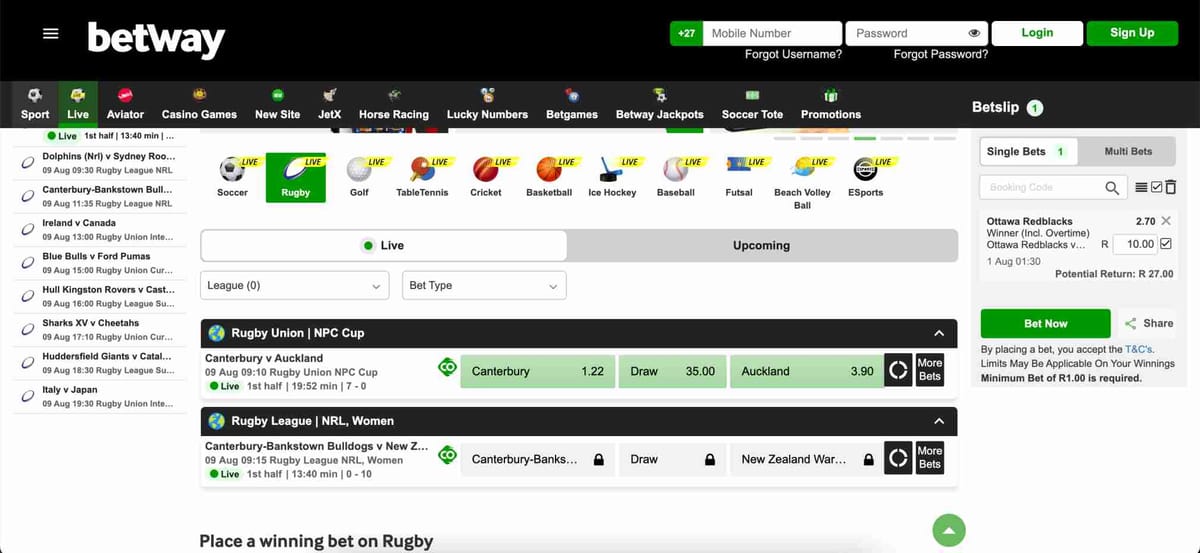Click the Password input field
The image size is (1200, 553).
click(916, 33)
